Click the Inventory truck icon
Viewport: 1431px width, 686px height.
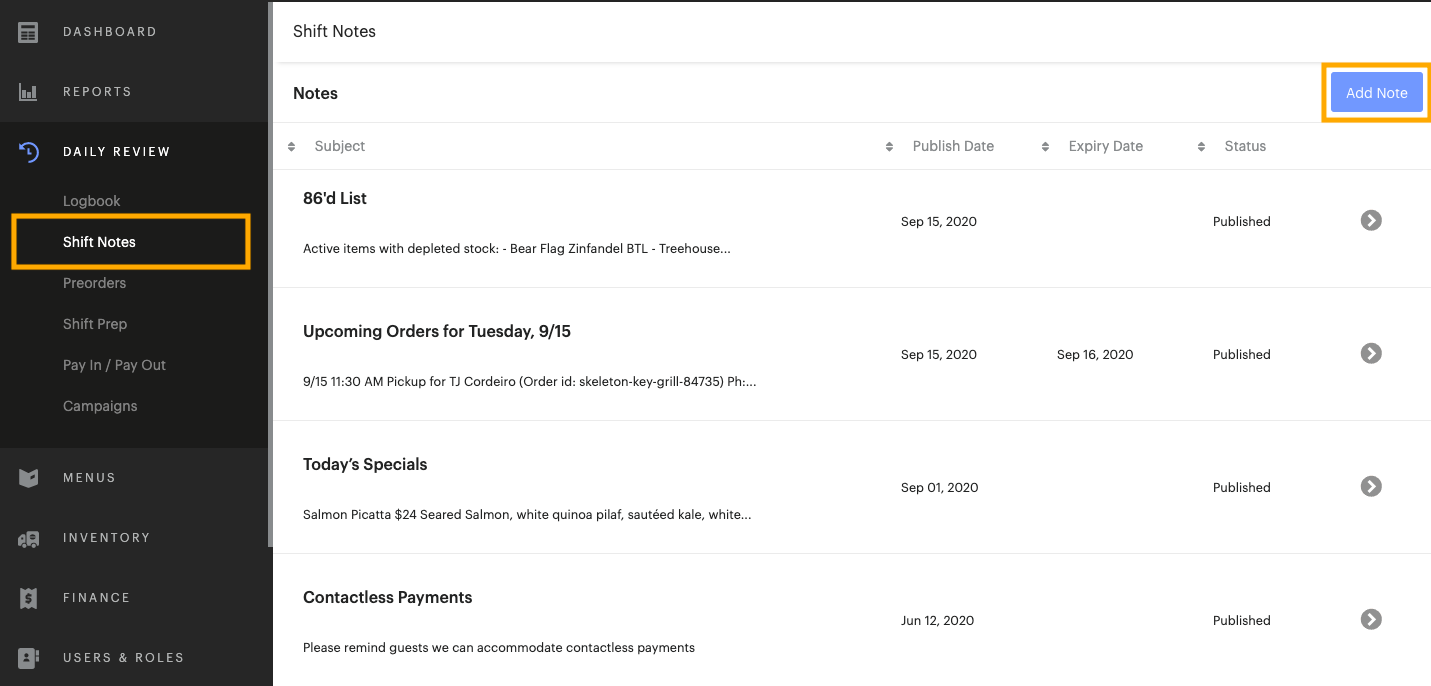[28, 538]
